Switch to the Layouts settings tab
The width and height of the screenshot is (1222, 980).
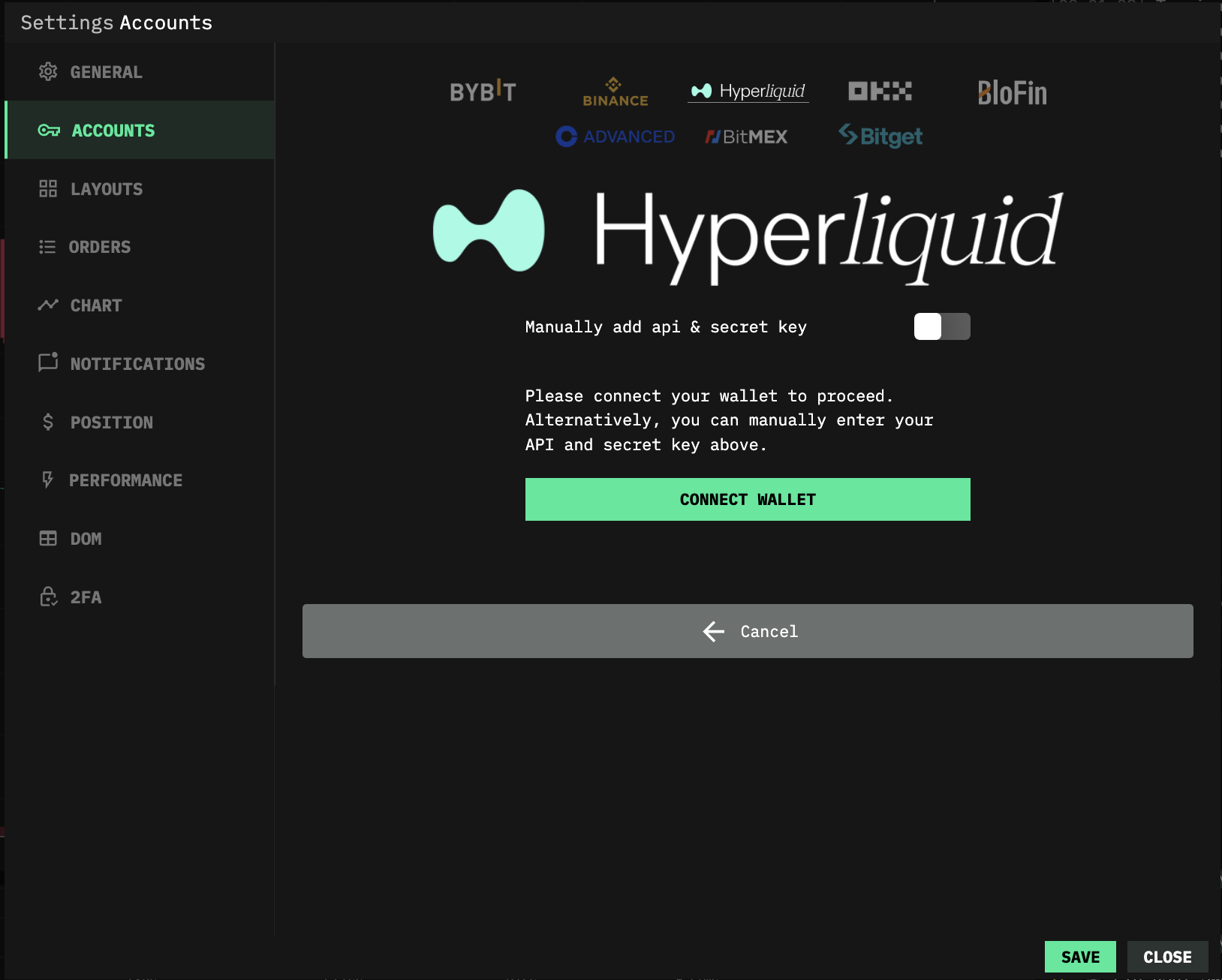click(x=106, y=189)
